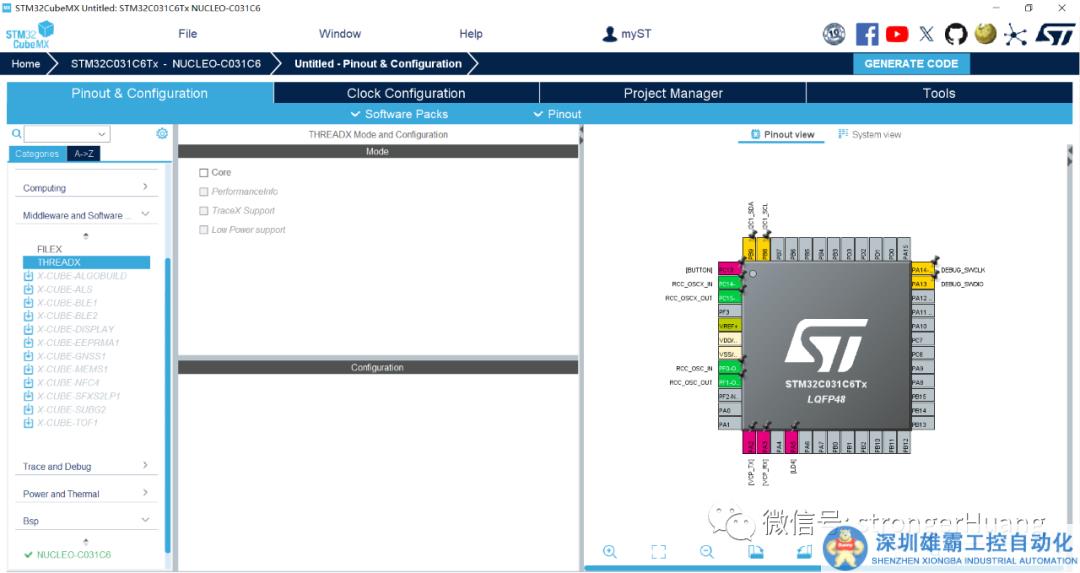Toggle the TraceX Support checkbox
The image size is (1080, 573).
click(204, 211)
